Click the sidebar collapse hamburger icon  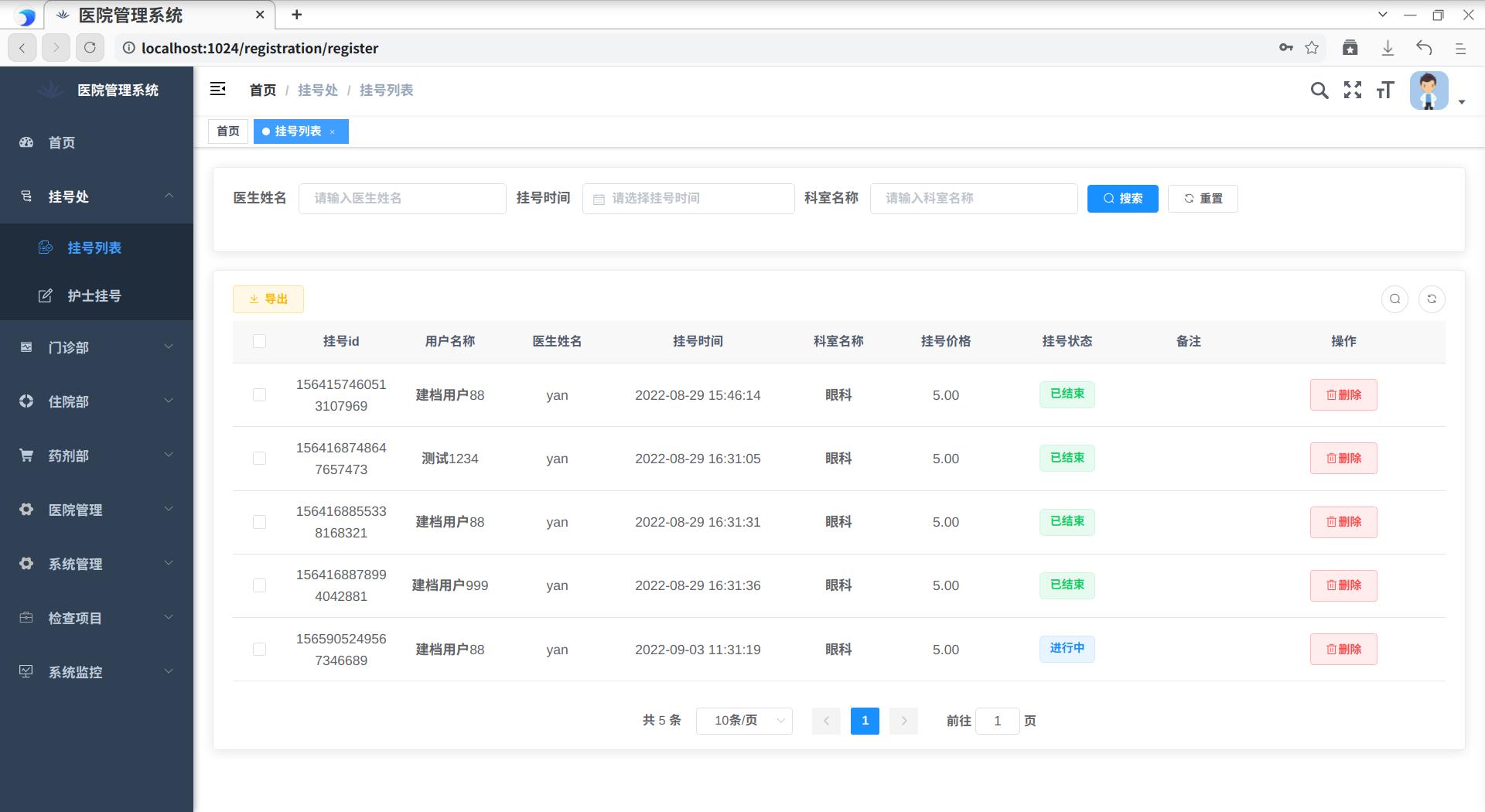point(217,89)
